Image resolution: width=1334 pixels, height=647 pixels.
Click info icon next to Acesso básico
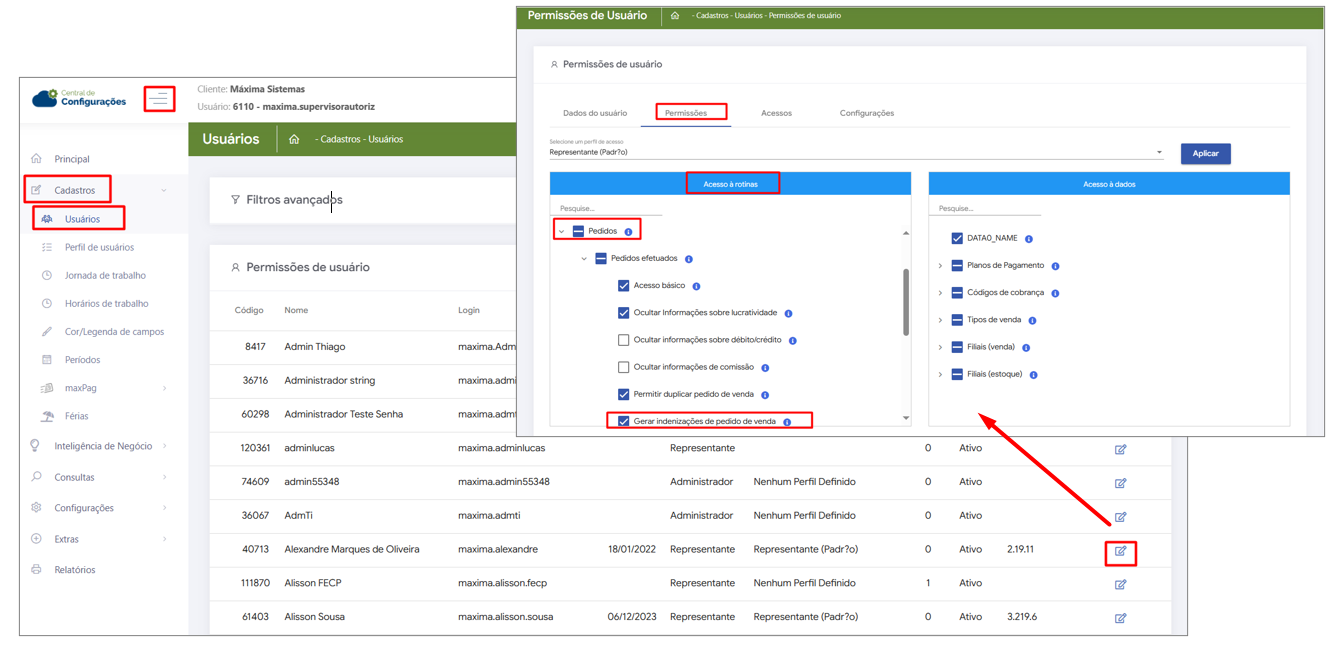point(696,286)
